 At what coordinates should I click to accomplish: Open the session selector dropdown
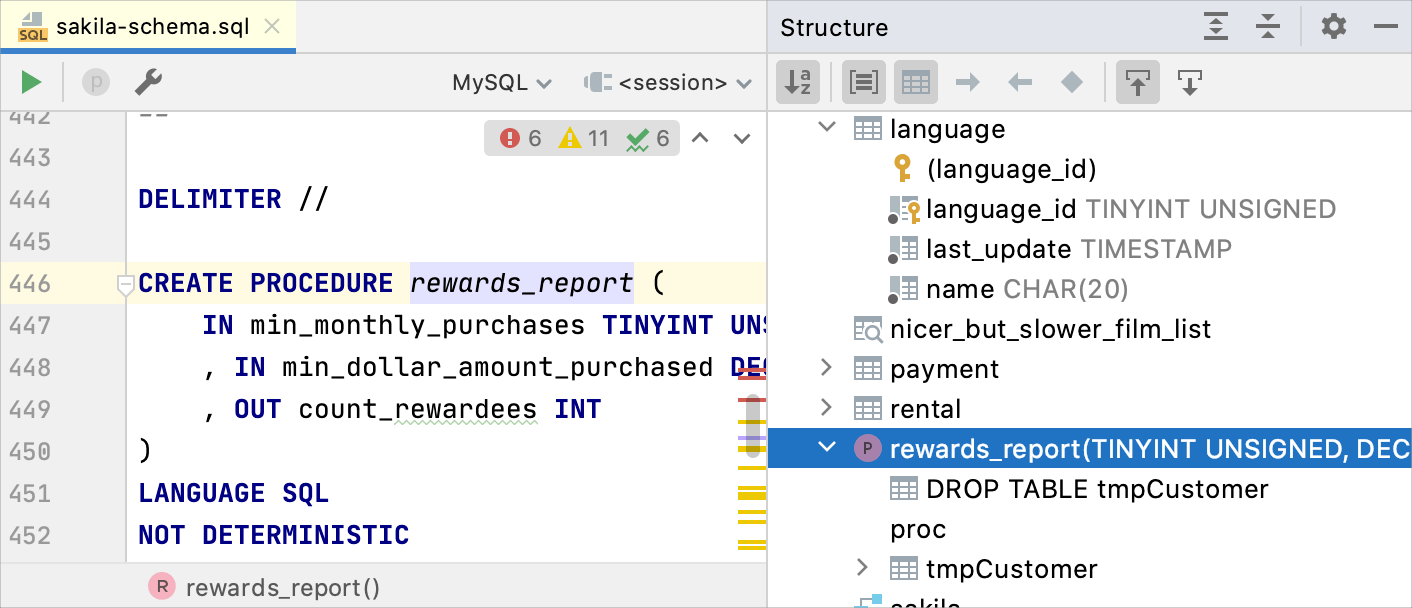(668, 83)
